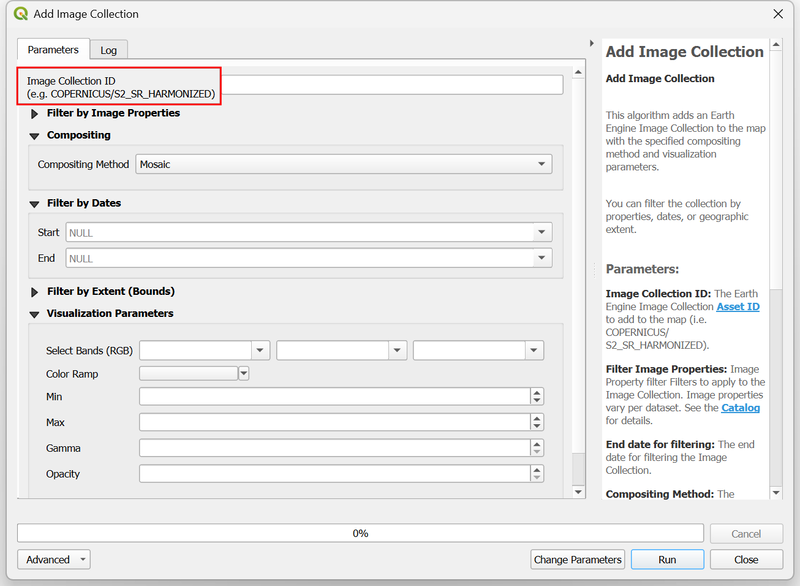
Task: Expand Filter by Extent (Bounds) section
Action: click(35, 292)
